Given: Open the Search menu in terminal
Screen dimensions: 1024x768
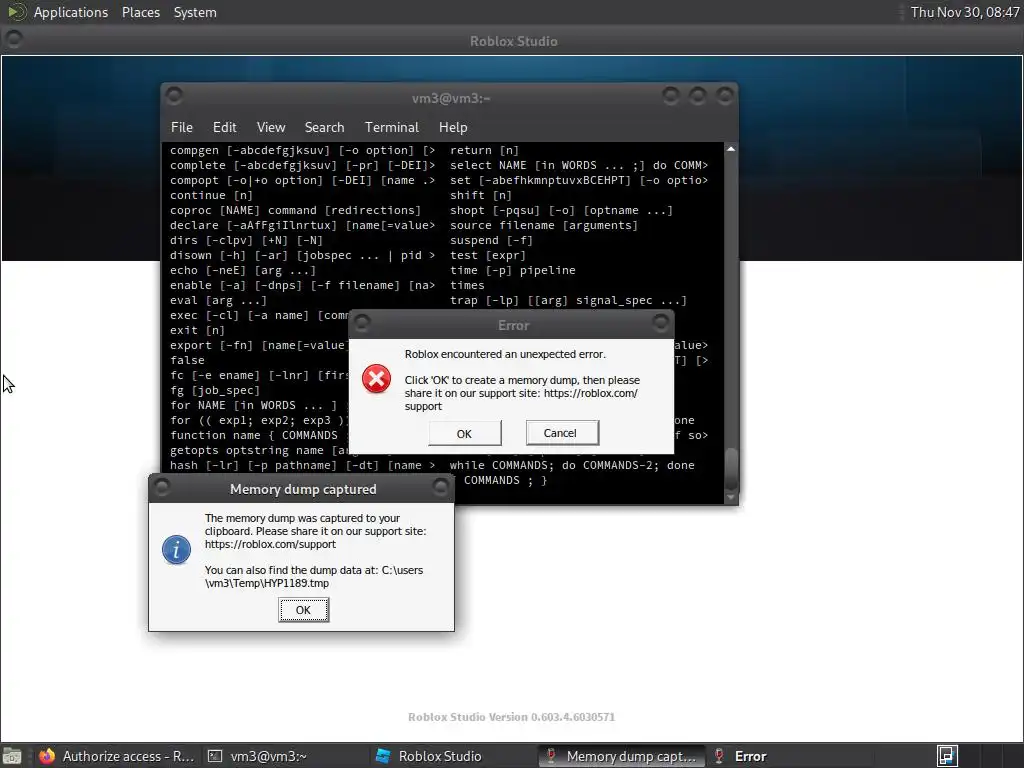Looking at the screenshot, I should click(324, 127).
